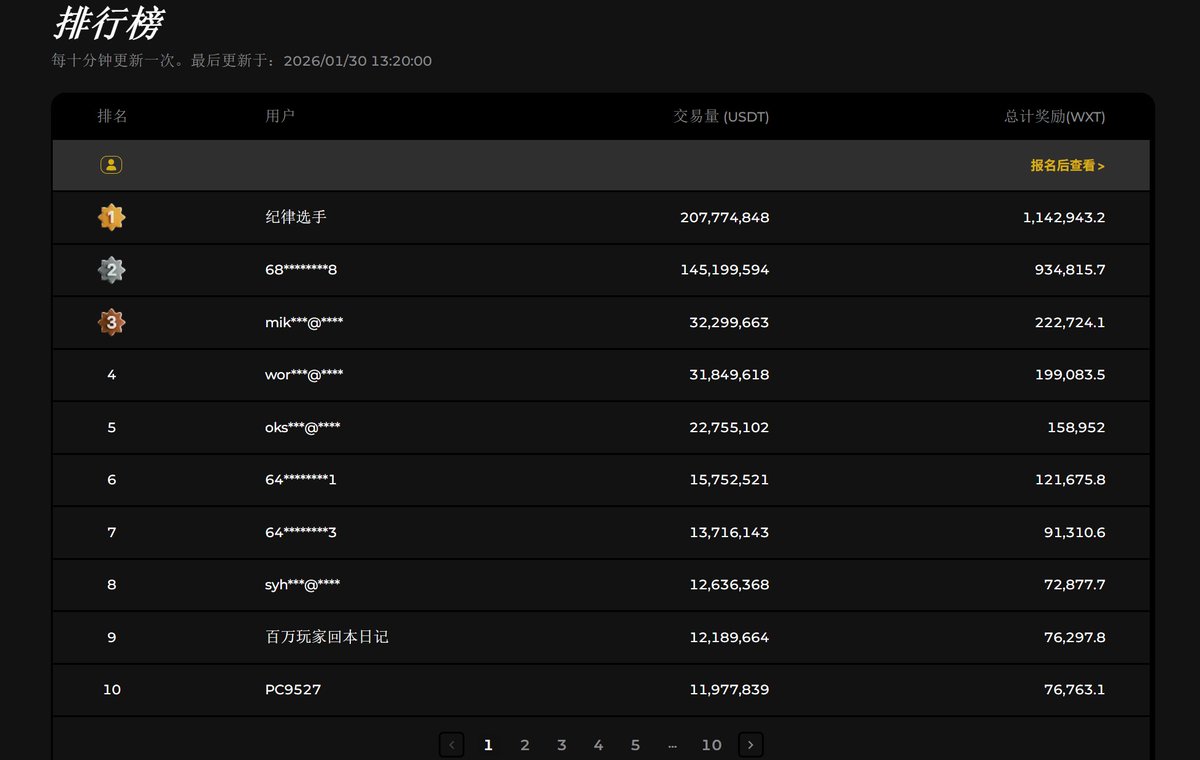Open the 报名后查看 link
The image size is (1200, 760).
click(1068, 166)
